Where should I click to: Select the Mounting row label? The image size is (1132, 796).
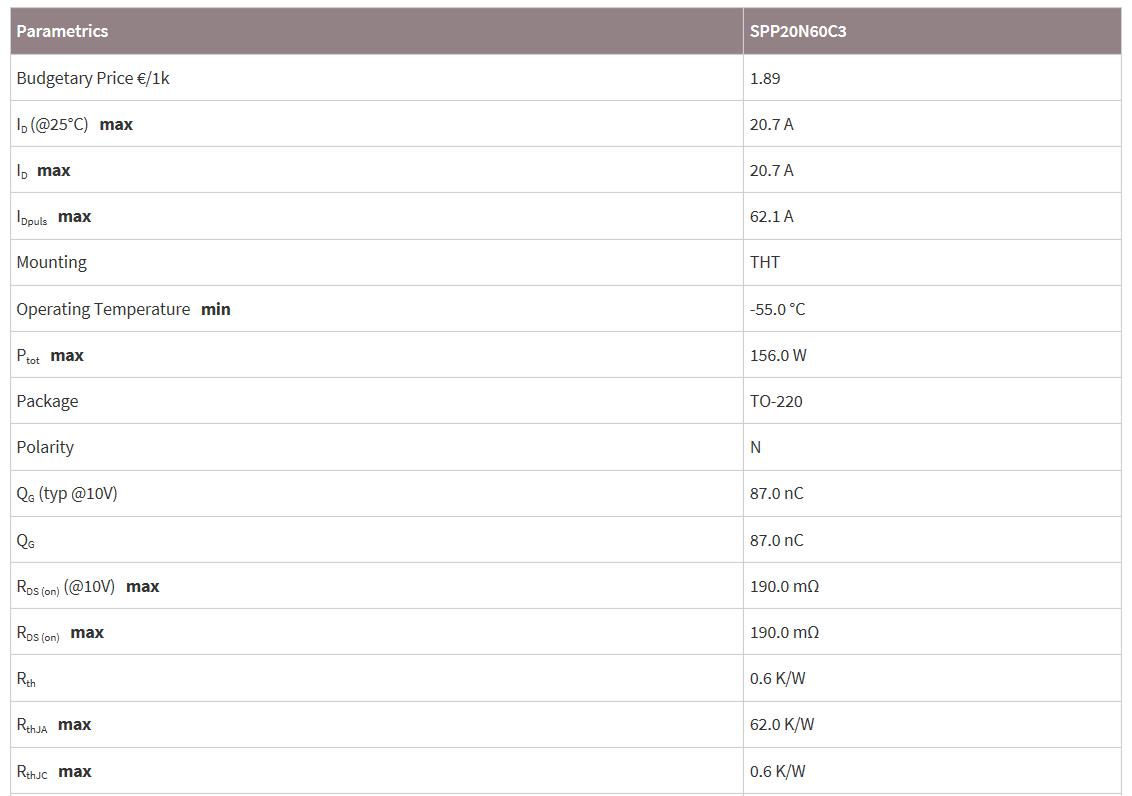coord(52,262)
